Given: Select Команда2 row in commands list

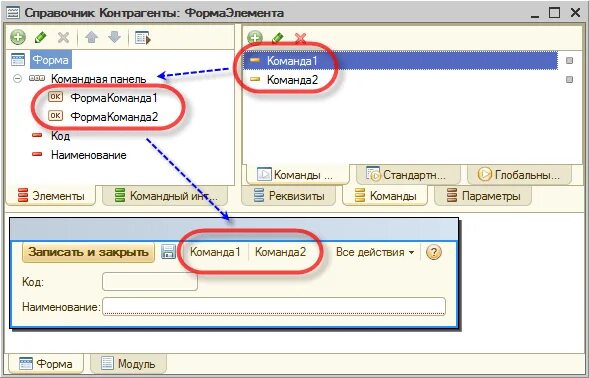Looking at the screenshot, I should pos(400,80).
